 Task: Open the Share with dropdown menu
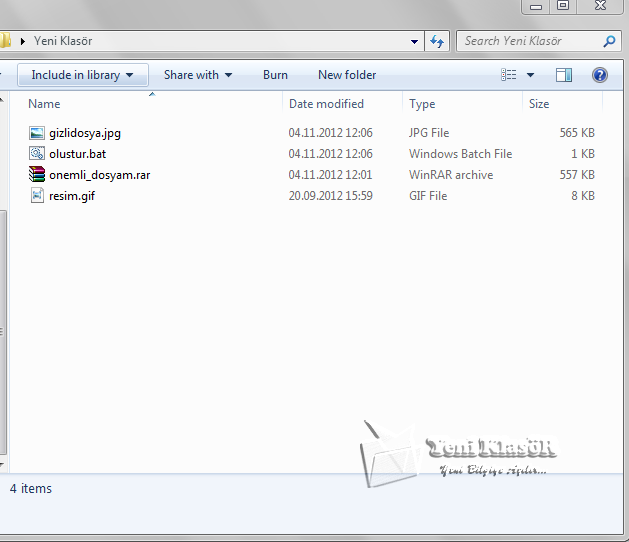(198, 75)
